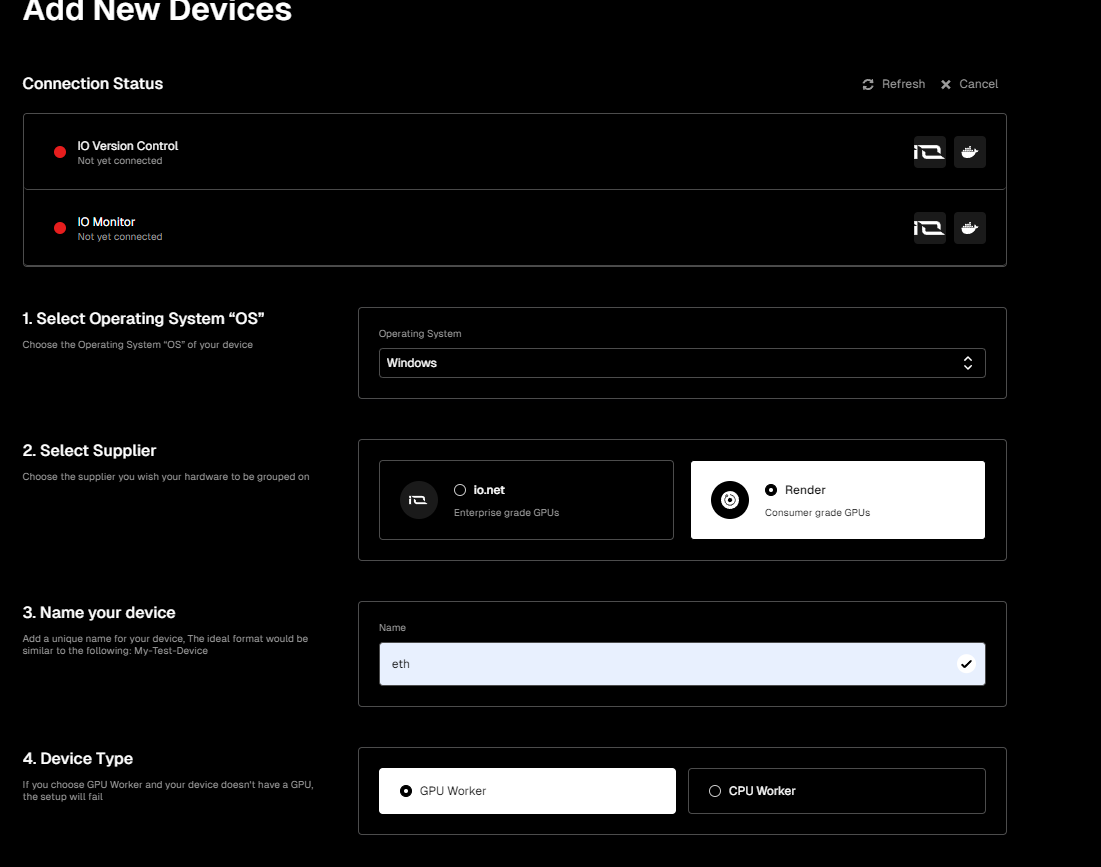Choose the GPU Worker radio option
This screenshot has width=1101, height=867.
click(406, 791)
